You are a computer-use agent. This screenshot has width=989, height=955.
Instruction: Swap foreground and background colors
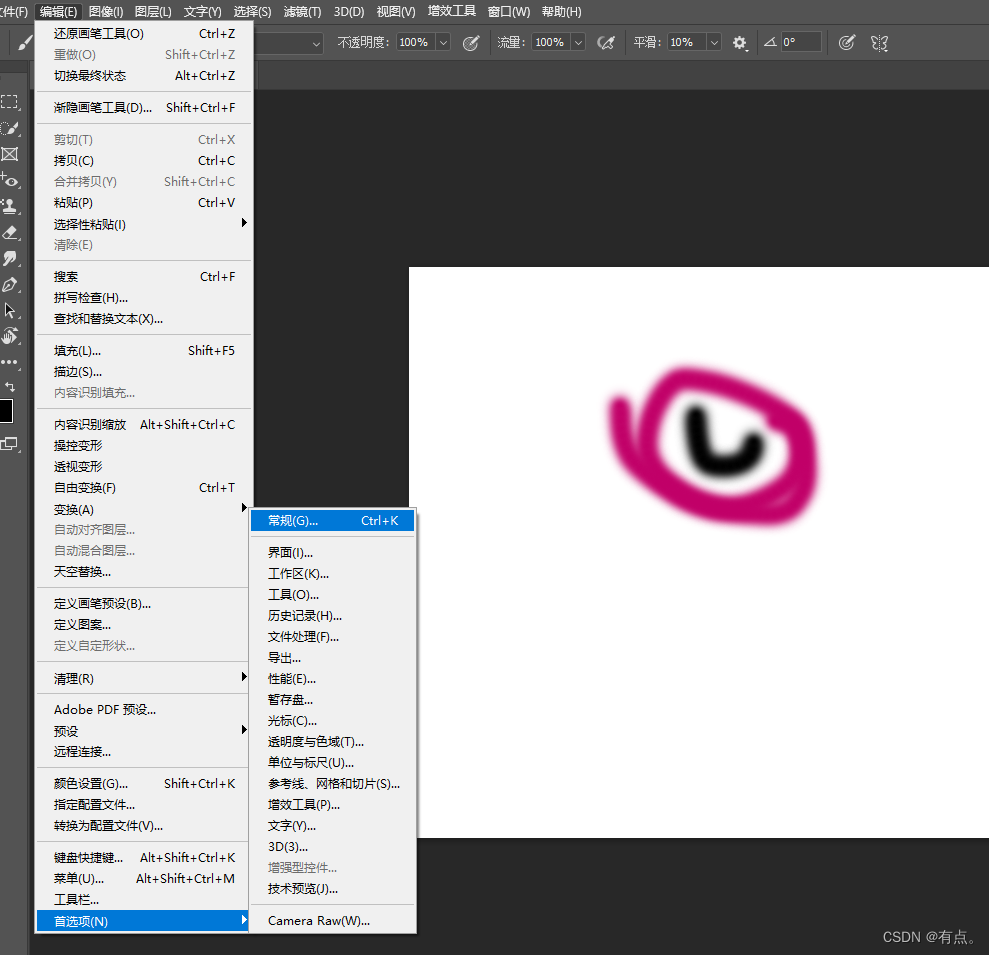9,386
